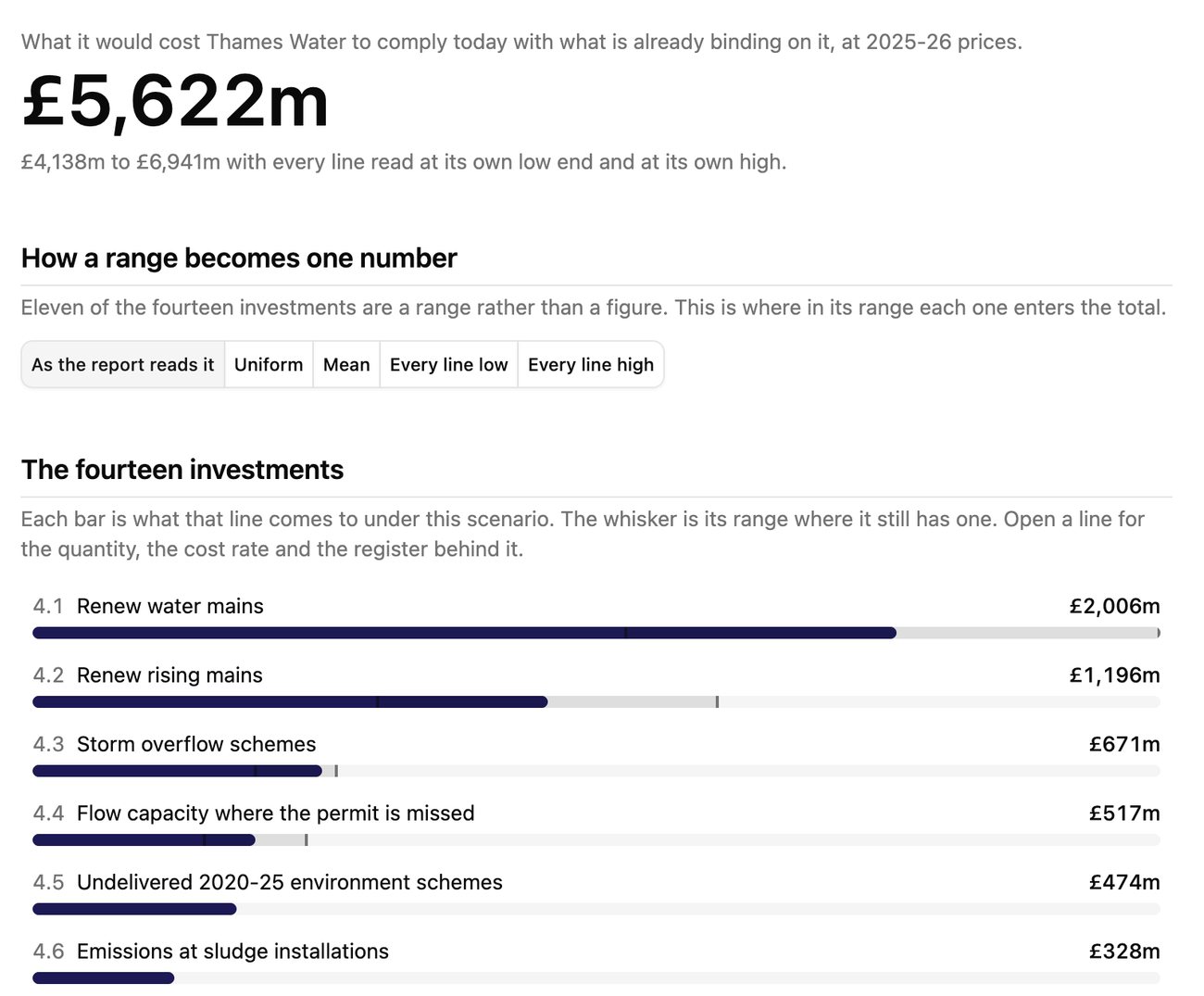Open line 4.5 Undelivered 2020-25 environment schemes
Screen dimensions: 1204x996
coord(596,894)
